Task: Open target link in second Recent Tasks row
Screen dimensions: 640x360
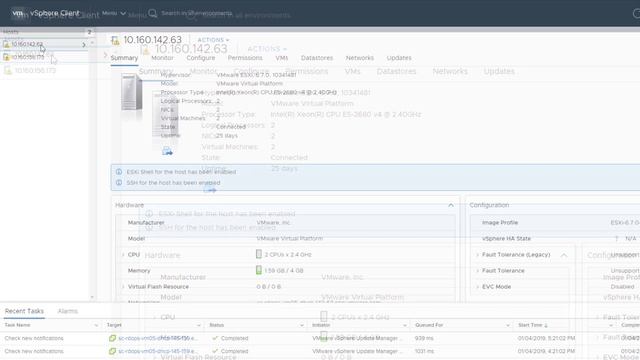Action: (158, 351)
